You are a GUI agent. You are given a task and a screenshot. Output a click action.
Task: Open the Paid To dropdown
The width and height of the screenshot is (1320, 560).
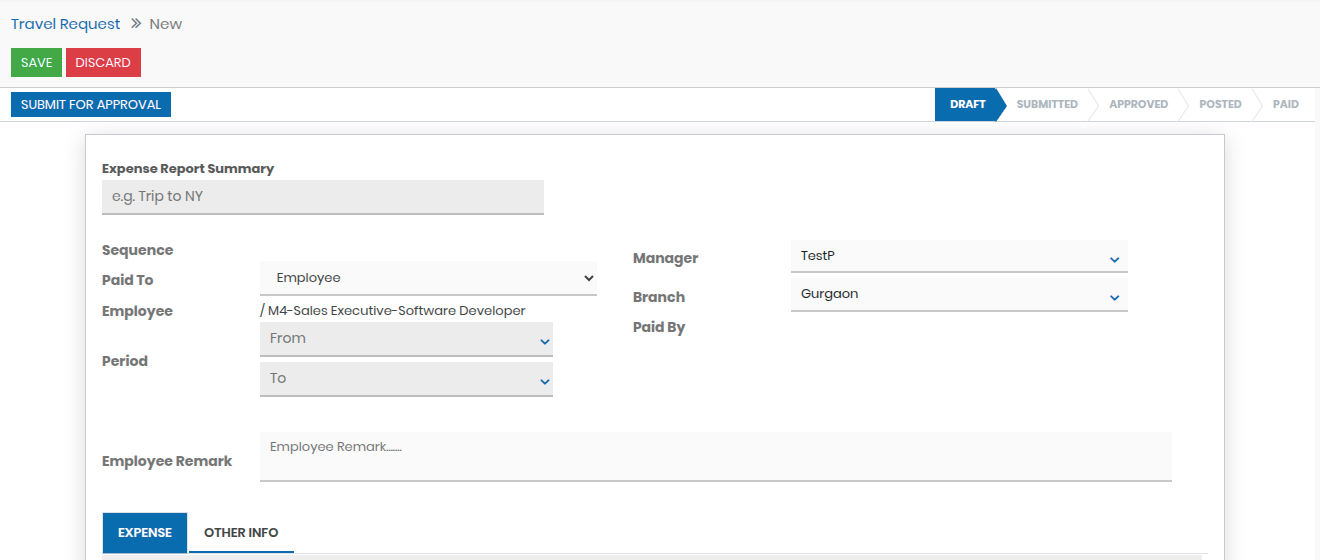[x=428, y=278]
